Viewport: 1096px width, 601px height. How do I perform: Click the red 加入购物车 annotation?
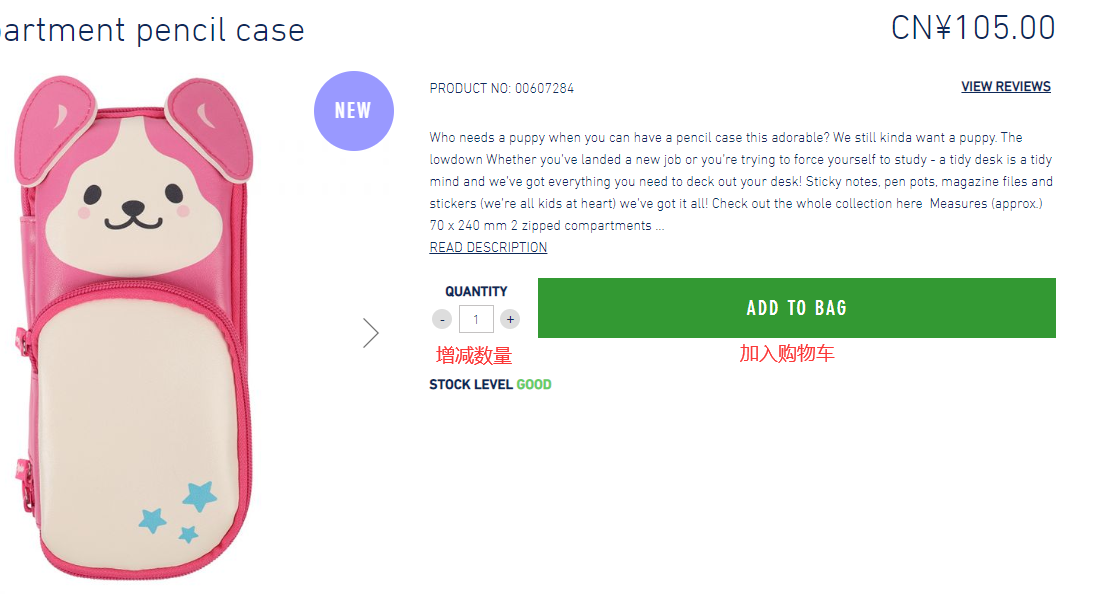coord(786,354)
